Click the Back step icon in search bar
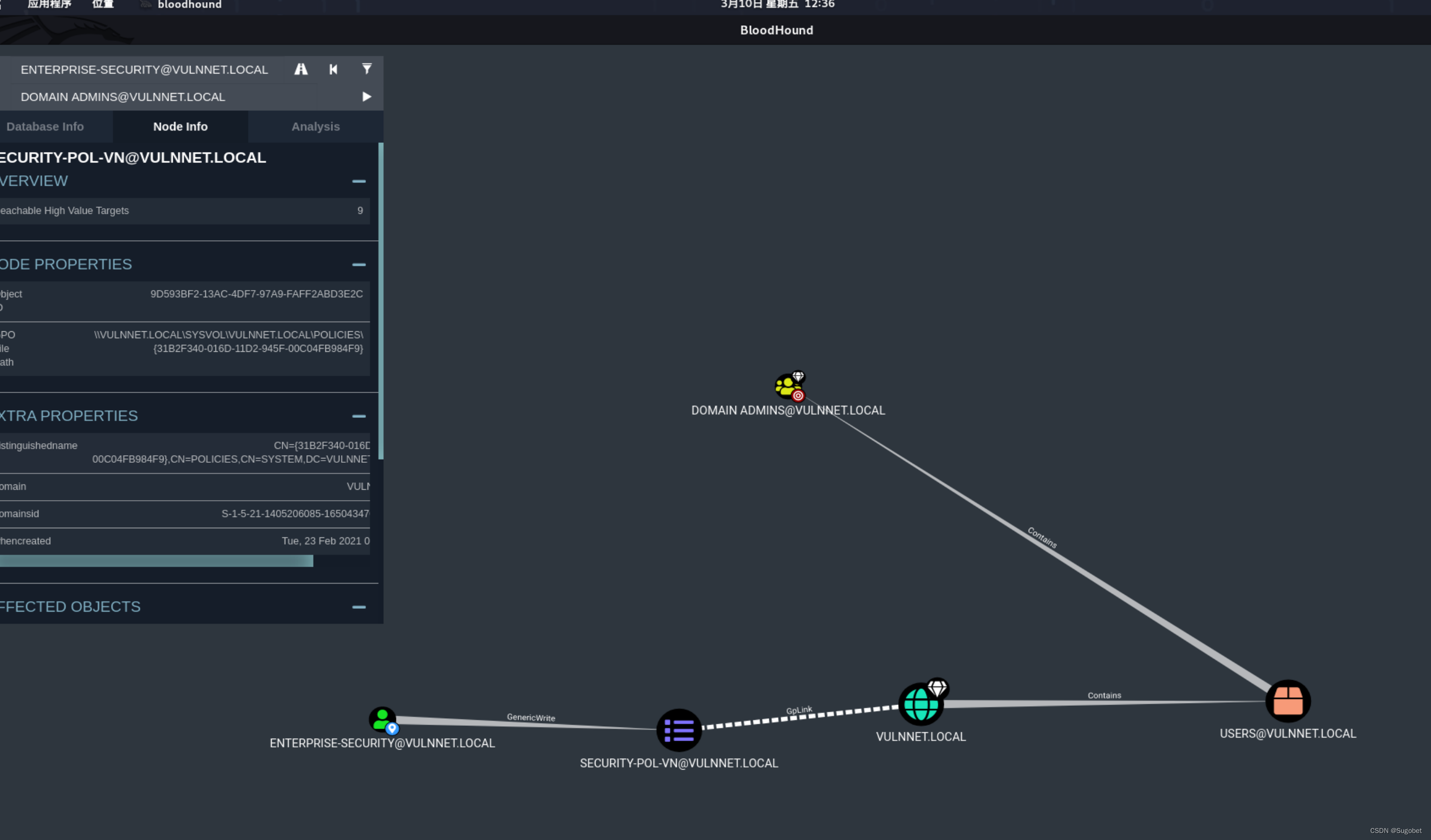The width and height of the screenshot is (1431, 840). [334, 69]
